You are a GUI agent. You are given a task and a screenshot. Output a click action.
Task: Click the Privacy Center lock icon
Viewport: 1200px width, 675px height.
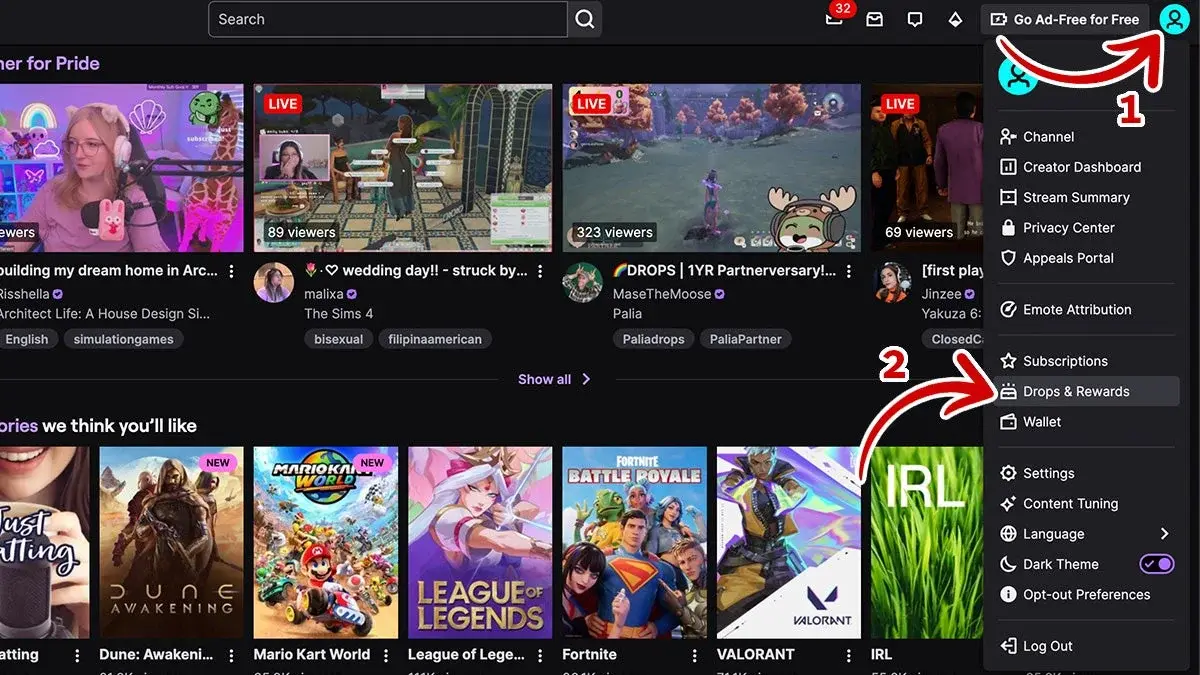click(1008, 228)
